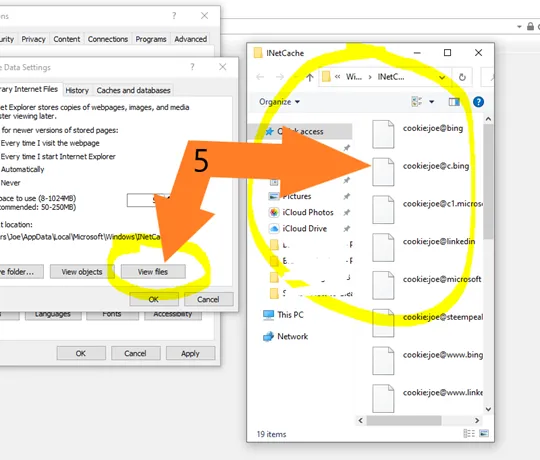Expand the view options dropdown arrow
Image resolution: width=540 pixels, height=460 pixels.
431,102
